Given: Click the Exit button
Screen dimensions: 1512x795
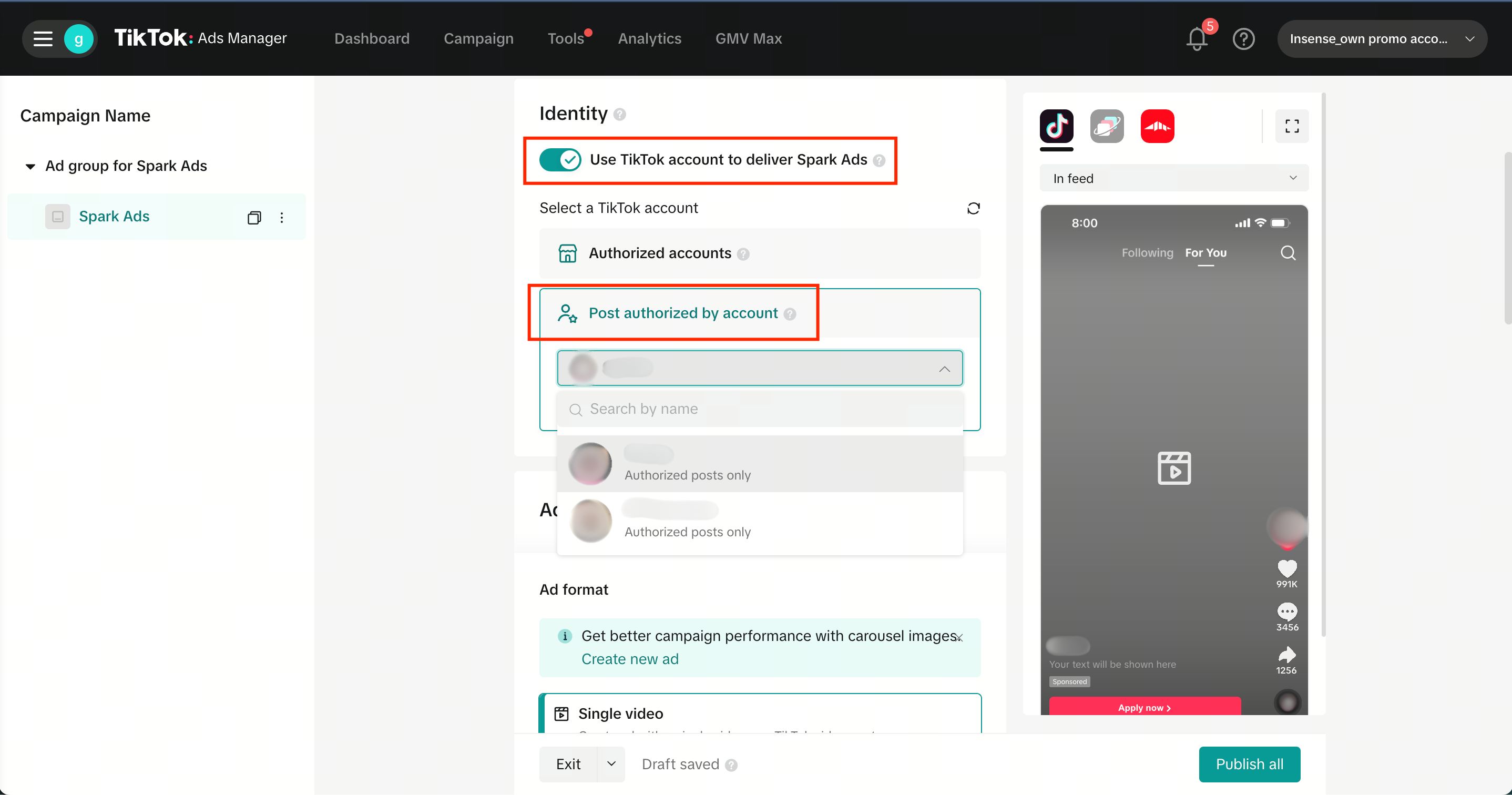Looking at the screenshot, I should [x=568, y=764].
